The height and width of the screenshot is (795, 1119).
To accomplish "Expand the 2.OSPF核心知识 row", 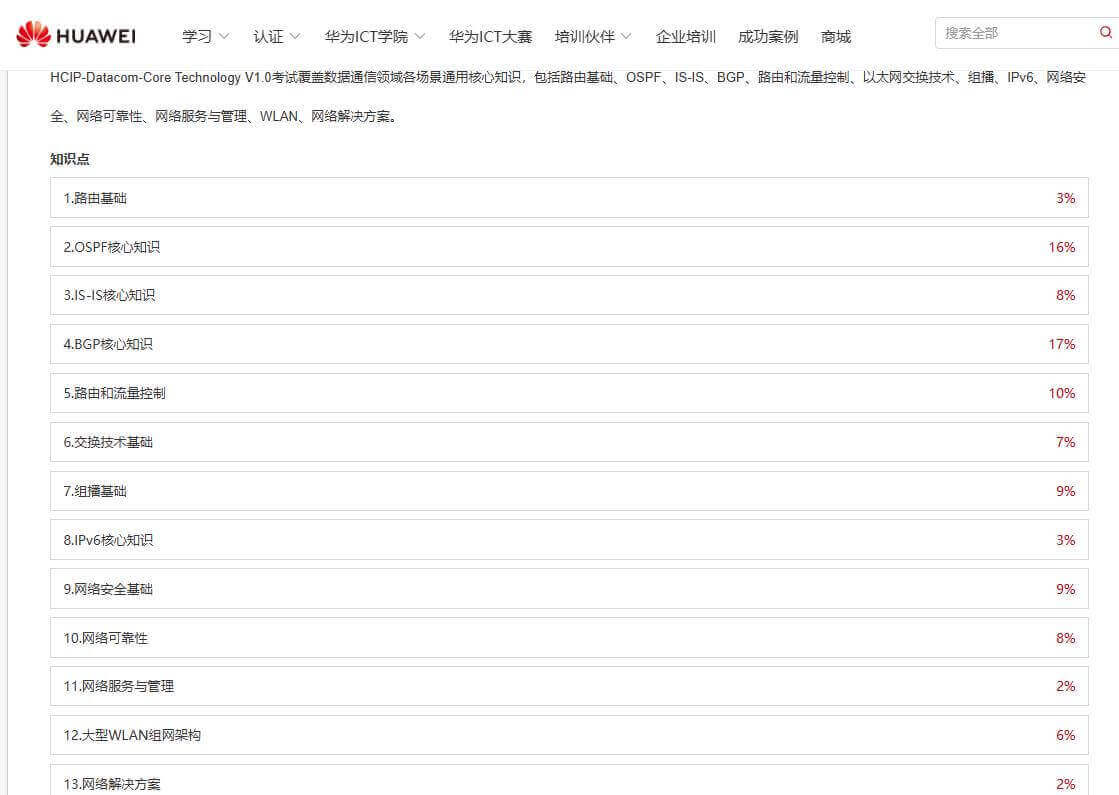I will 569,247.
